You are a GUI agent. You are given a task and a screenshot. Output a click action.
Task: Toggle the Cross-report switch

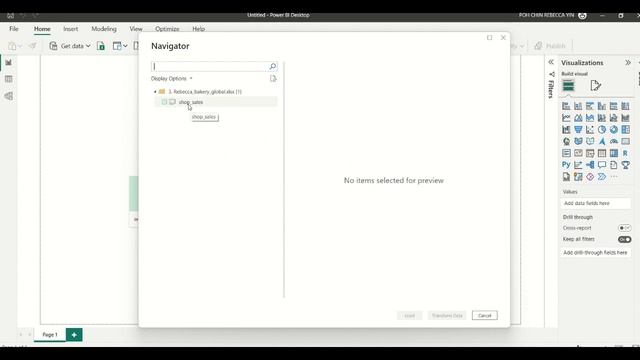coord(624,228)
